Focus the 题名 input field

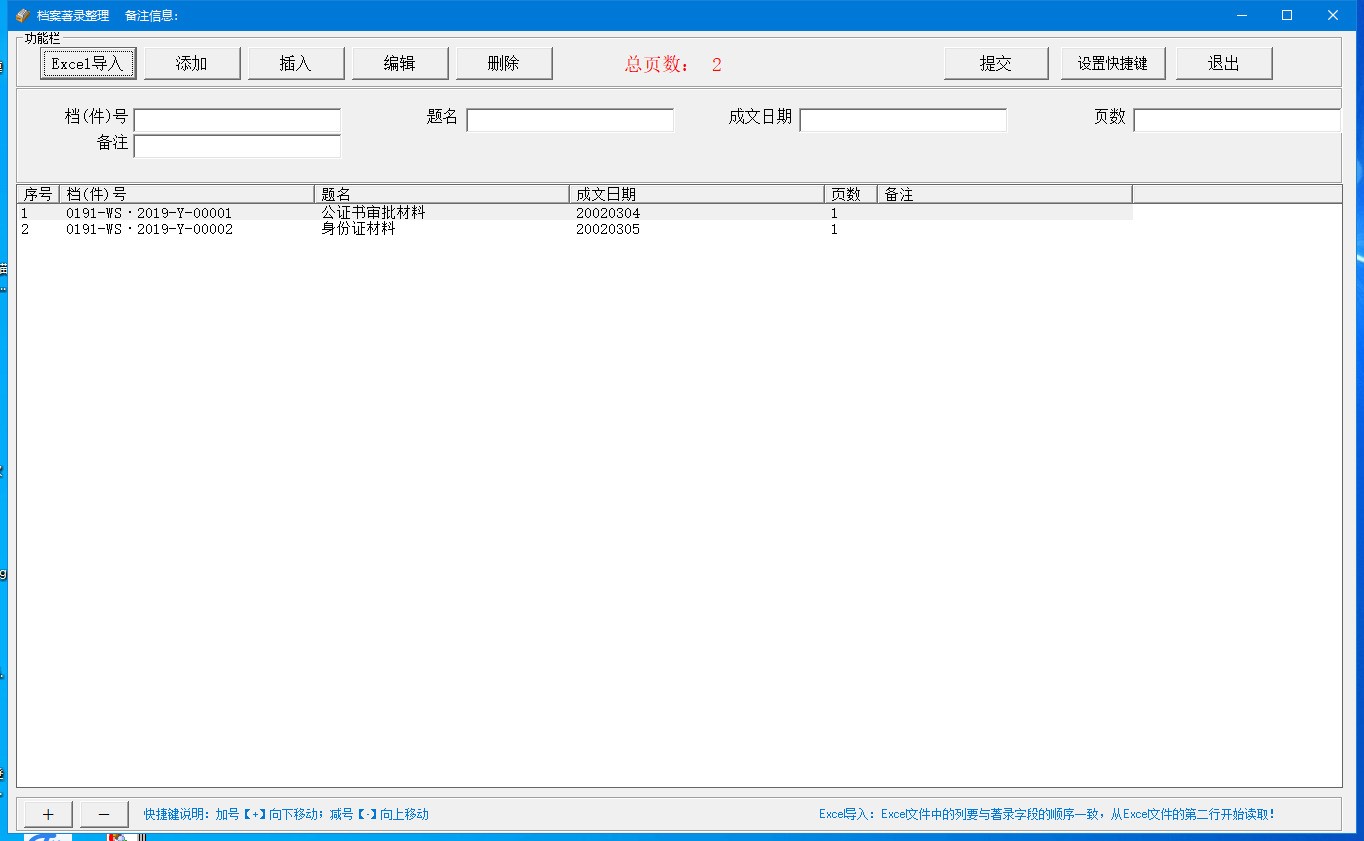pyautogui.click(x=570, y=120)
